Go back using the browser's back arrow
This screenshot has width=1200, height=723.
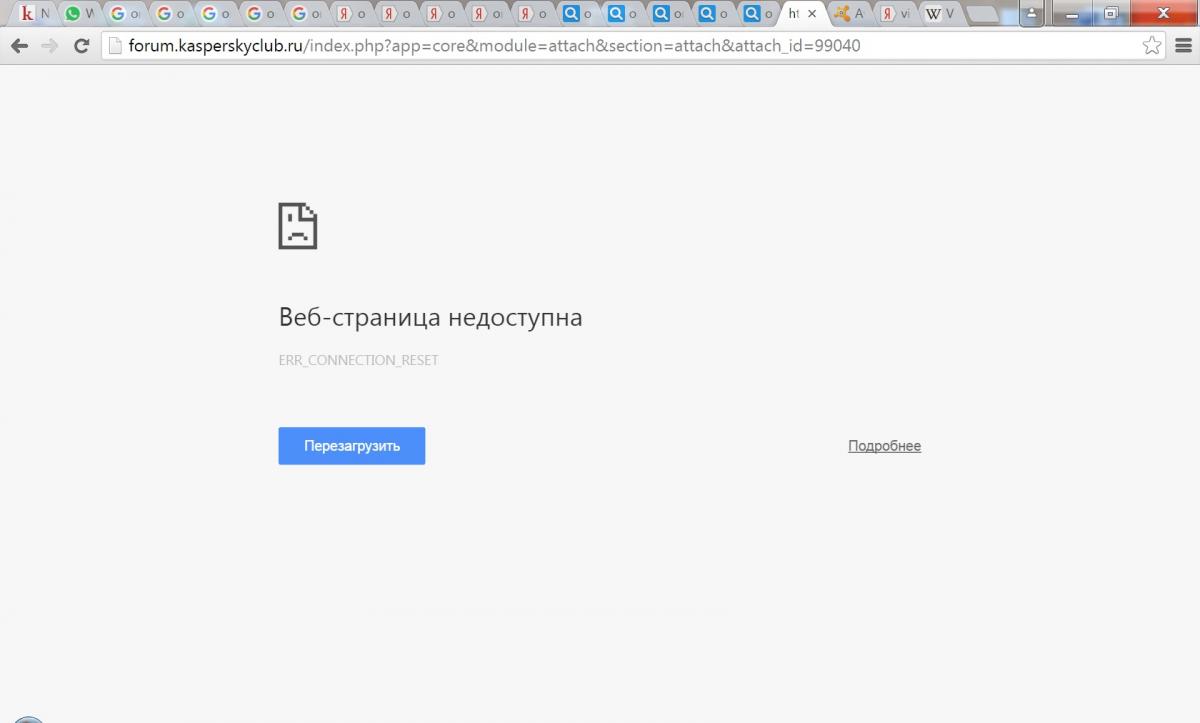[19, 46]
